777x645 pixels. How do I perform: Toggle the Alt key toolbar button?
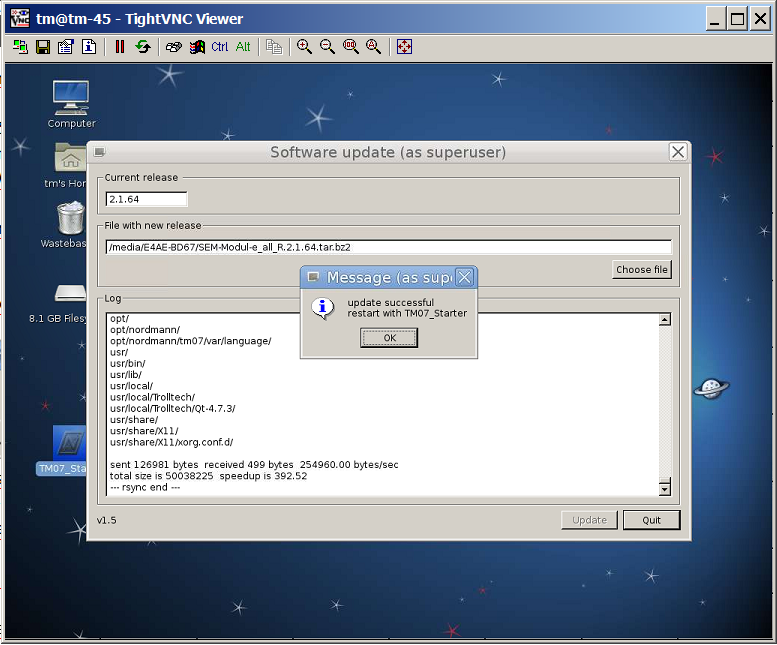[x=243, y=47]
